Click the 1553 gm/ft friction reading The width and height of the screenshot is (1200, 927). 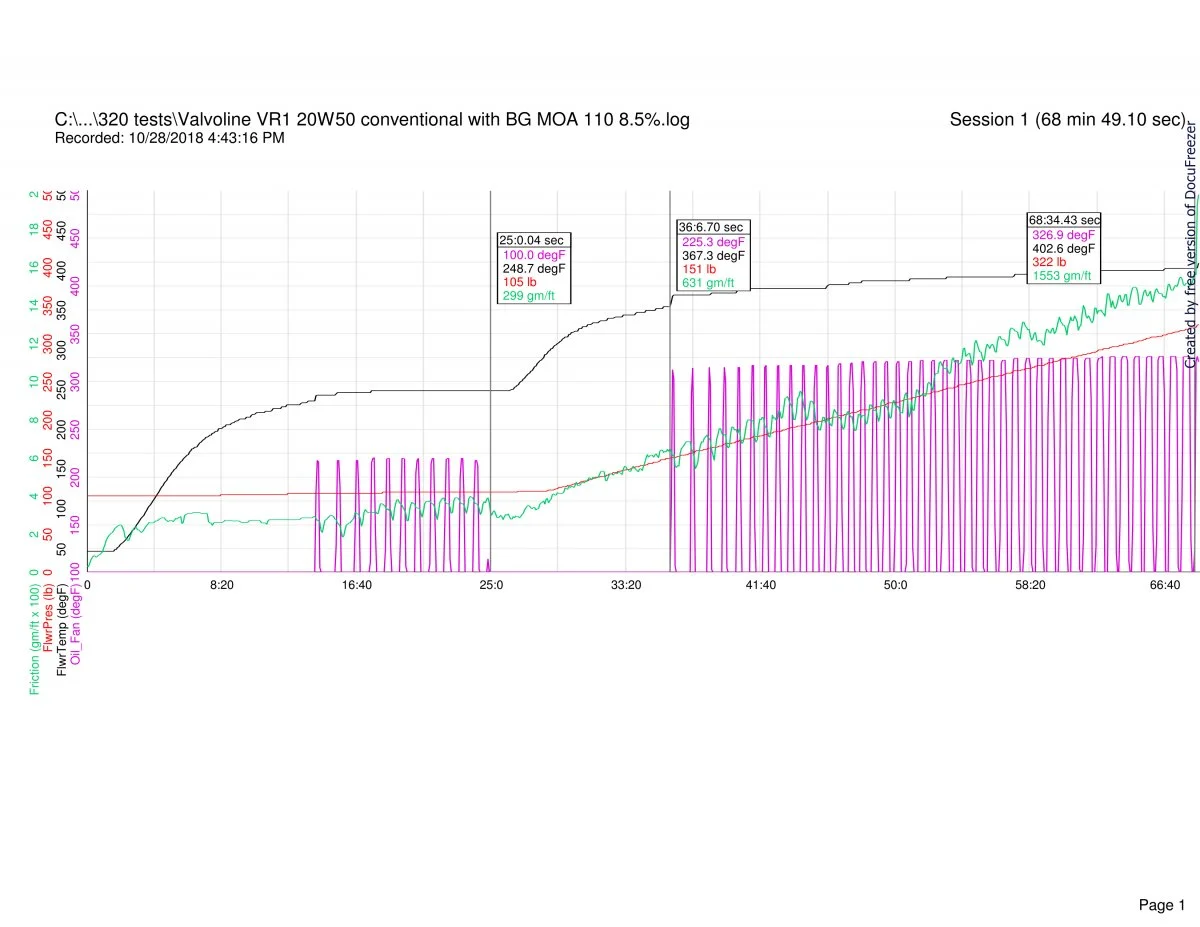pyautogui.click(x=1062, y=275)
